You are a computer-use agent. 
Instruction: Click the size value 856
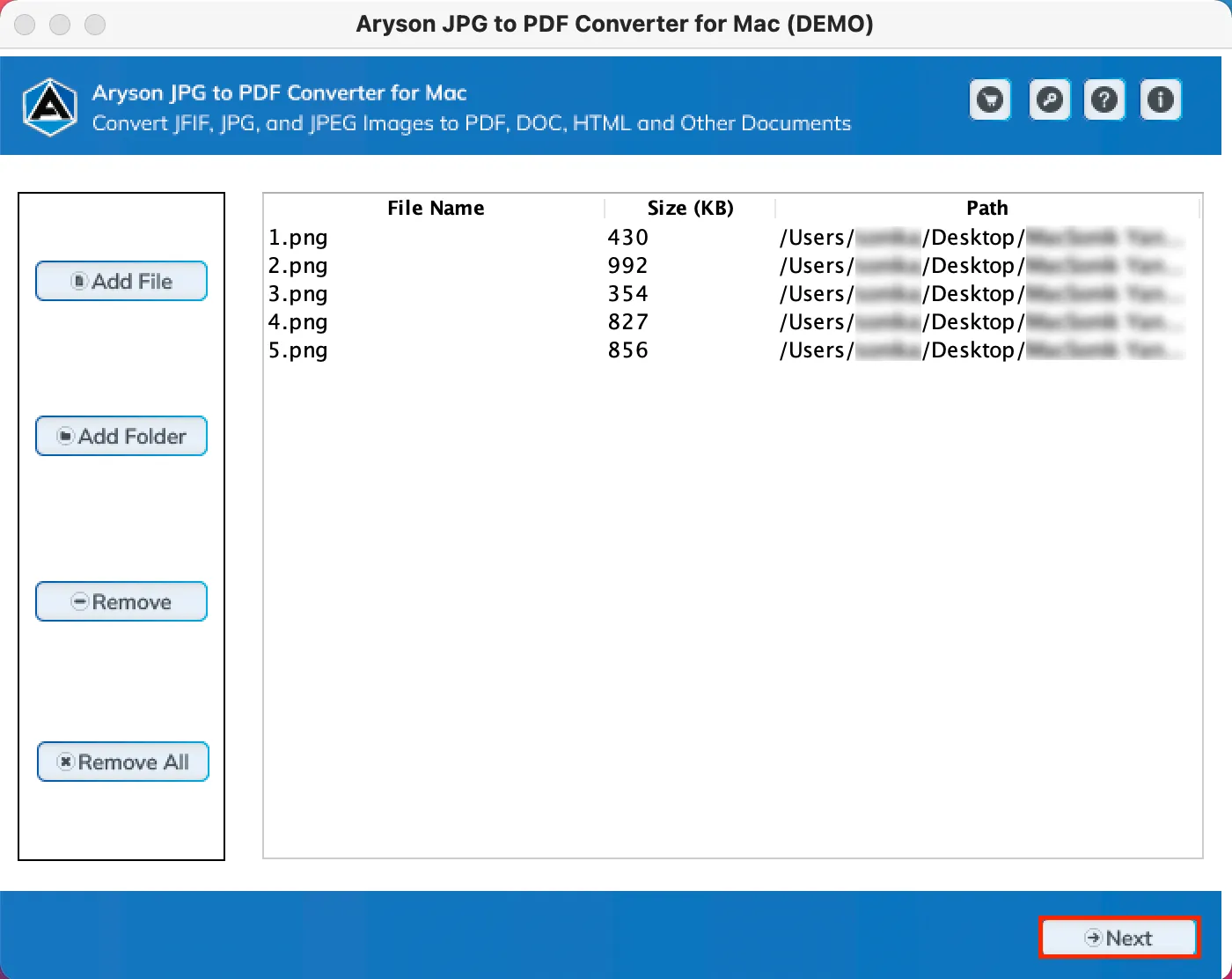tap(628, 350)
